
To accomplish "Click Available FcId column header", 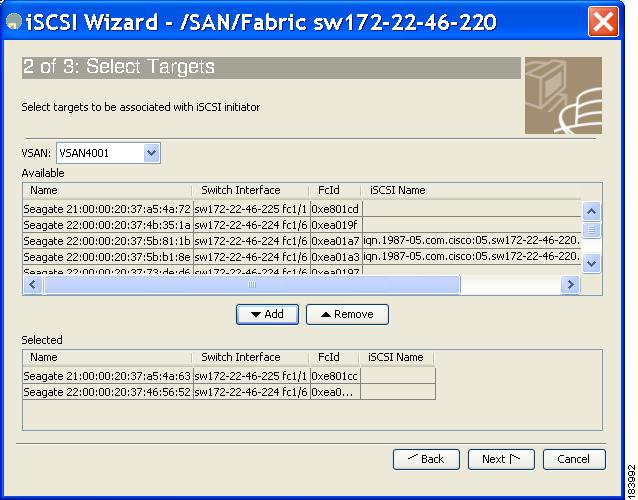I will (335, 190).
